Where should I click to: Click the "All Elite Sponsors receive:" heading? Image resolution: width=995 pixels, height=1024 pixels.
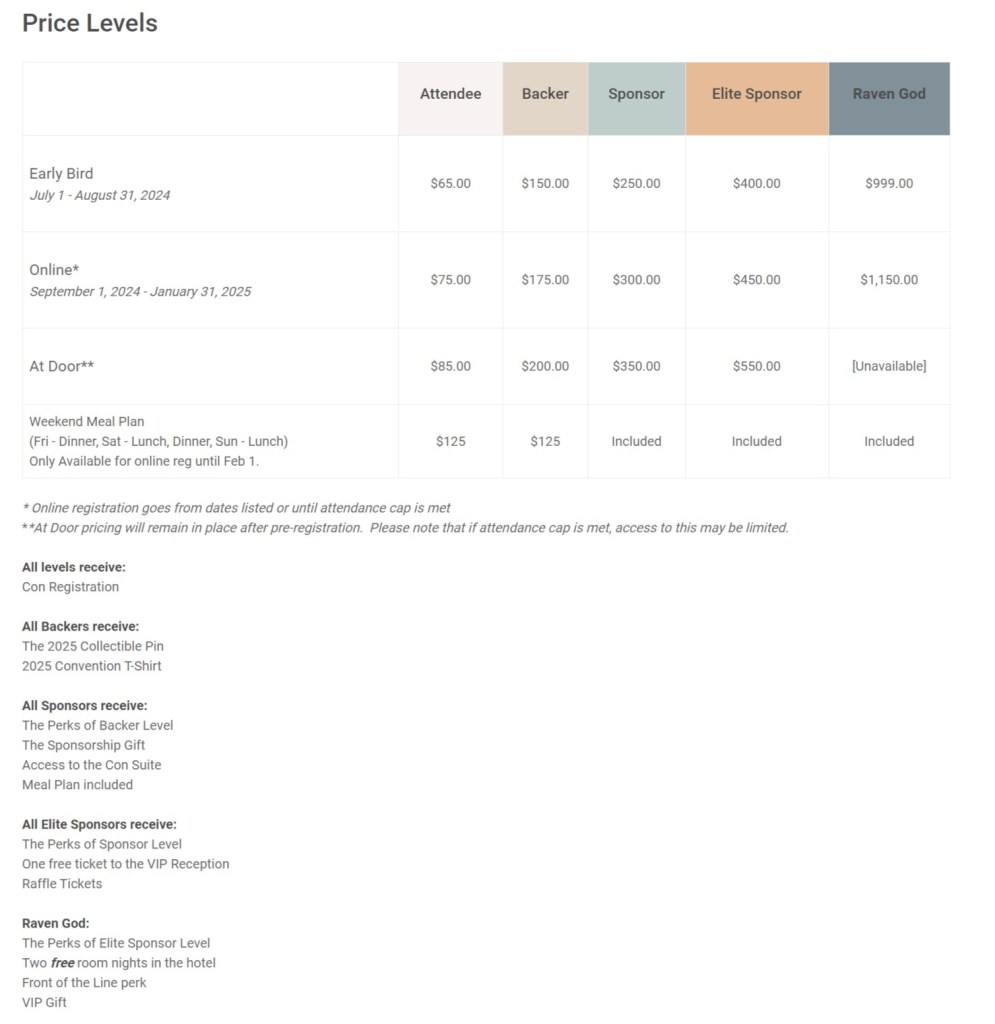[x=99, y=824]
